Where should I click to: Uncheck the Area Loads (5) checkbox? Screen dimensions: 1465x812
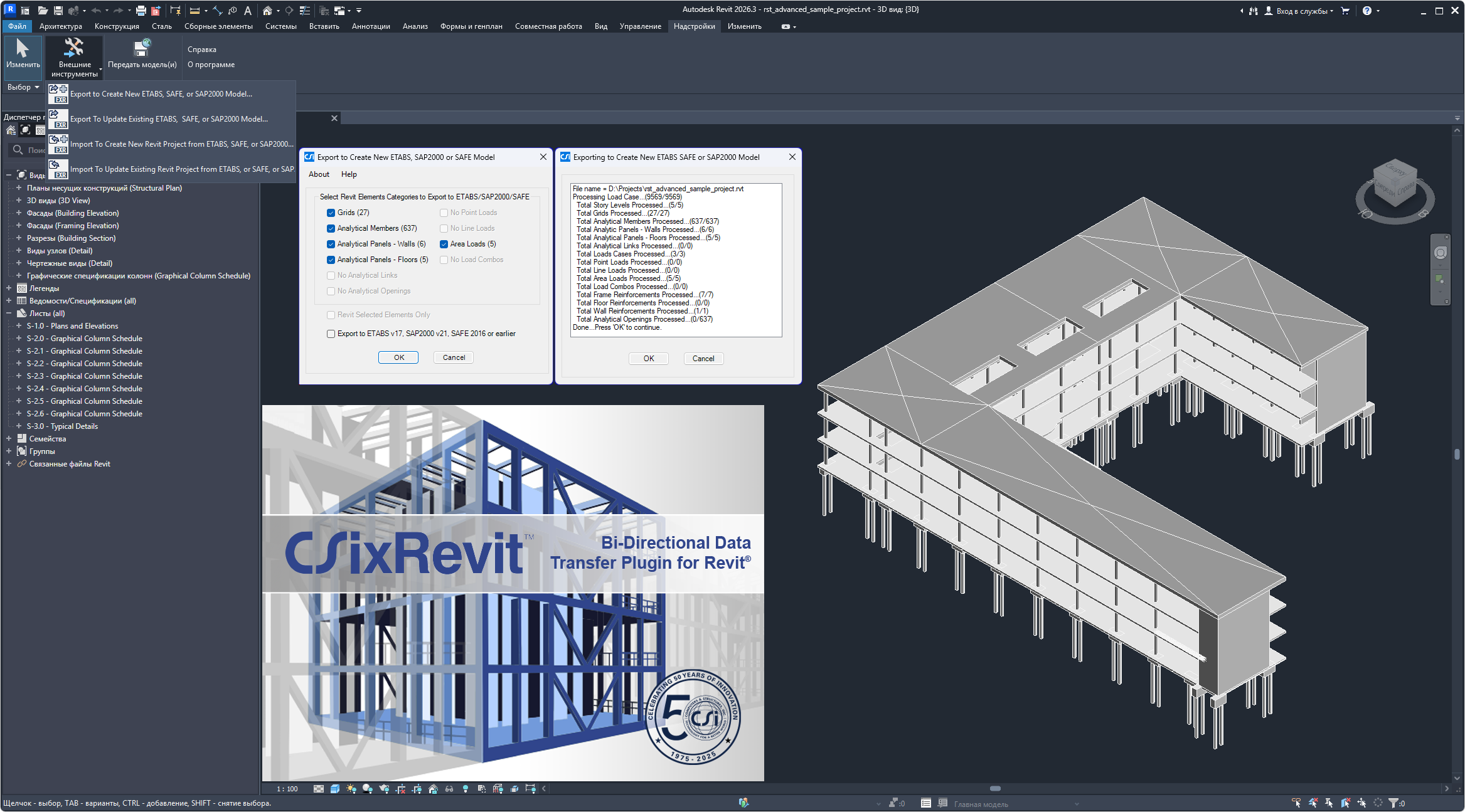coord(444,245)
